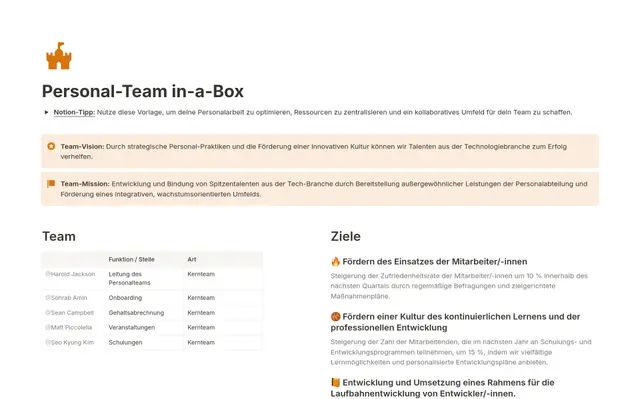The height and width of the screenshot is (399, 640).
Task: Expand the Notion-Tipp toggle triangle
Action: point(46,112)
